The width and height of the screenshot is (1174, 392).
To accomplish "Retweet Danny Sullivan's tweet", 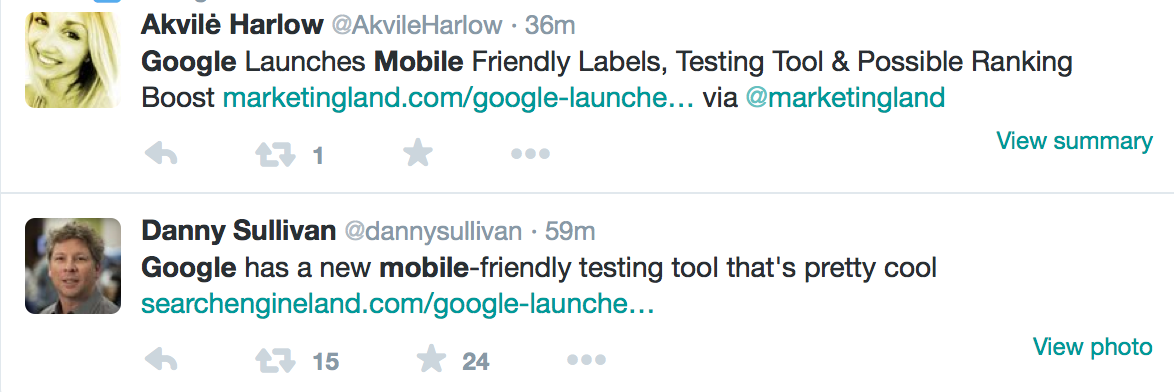I will point(276,361).
